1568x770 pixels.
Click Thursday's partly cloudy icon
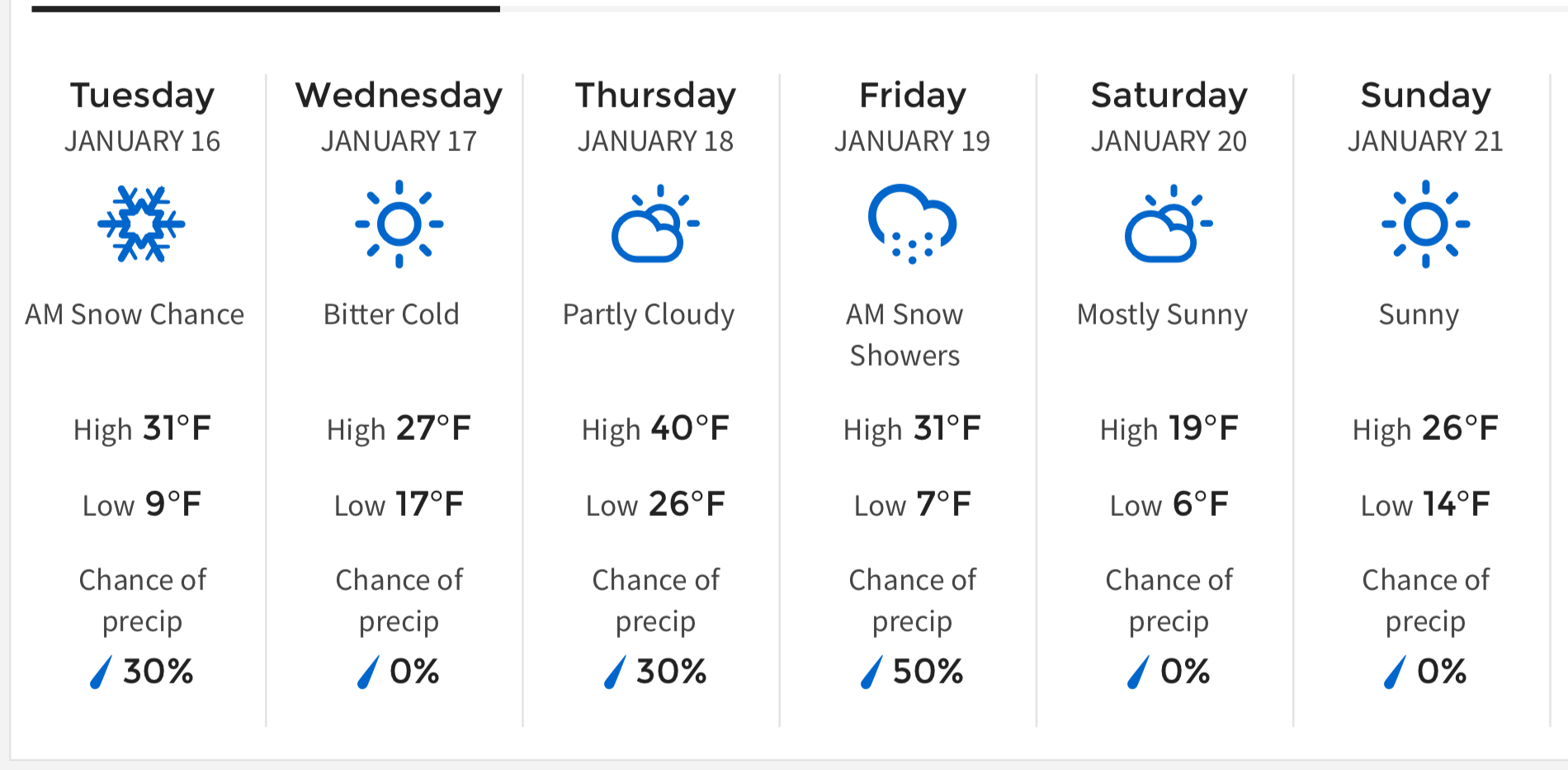tap(655, 224)
